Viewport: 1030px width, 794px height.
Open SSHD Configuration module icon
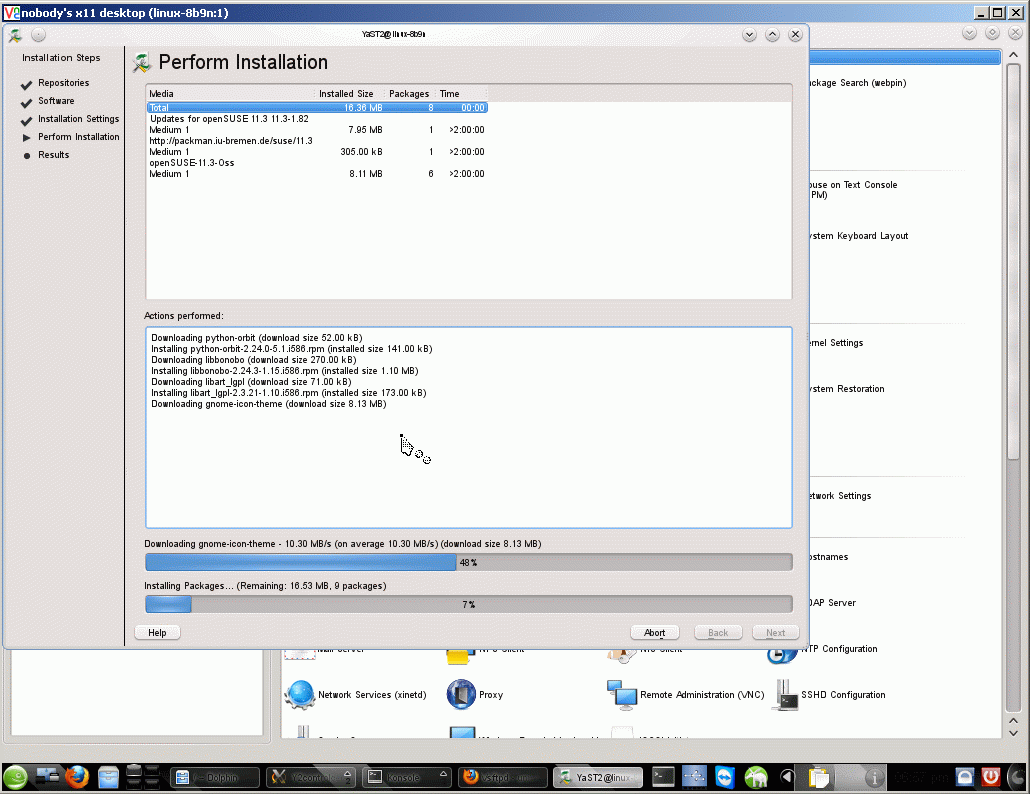[785, 695]
